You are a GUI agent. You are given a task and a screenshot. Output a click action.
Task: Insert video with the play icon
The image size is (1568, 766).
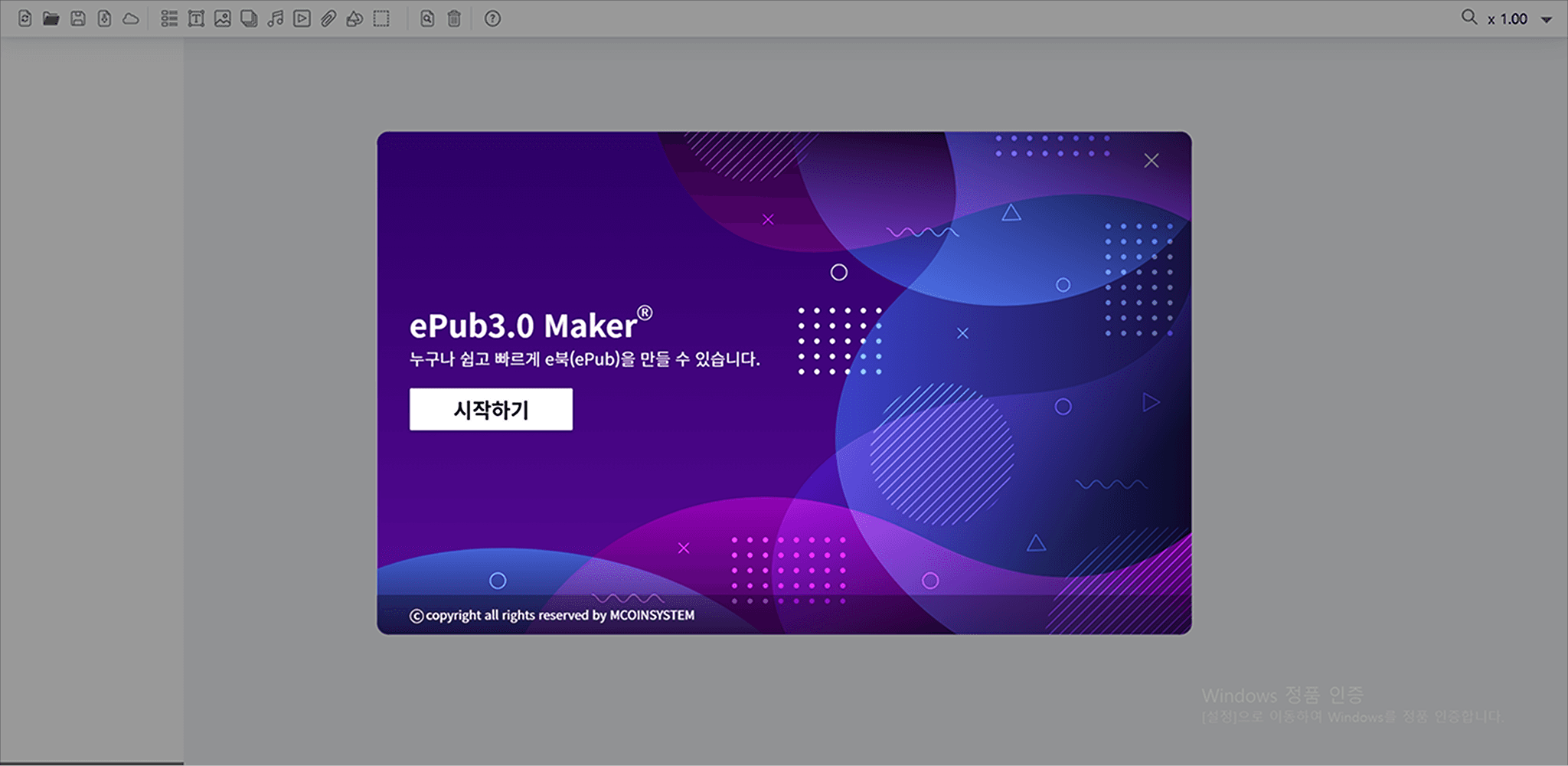pos(302,18)
